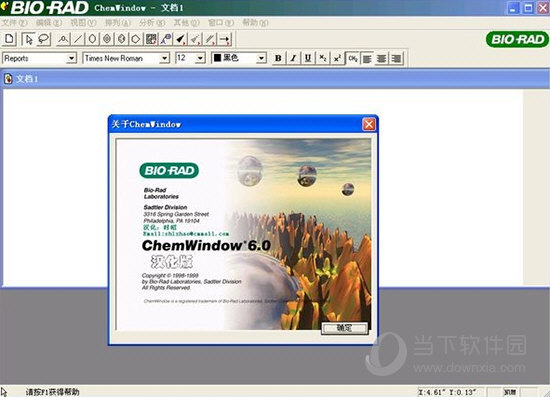Choose the chain bond drawing tool
Viewport: 550px width, 397px height.
[63, 39]
